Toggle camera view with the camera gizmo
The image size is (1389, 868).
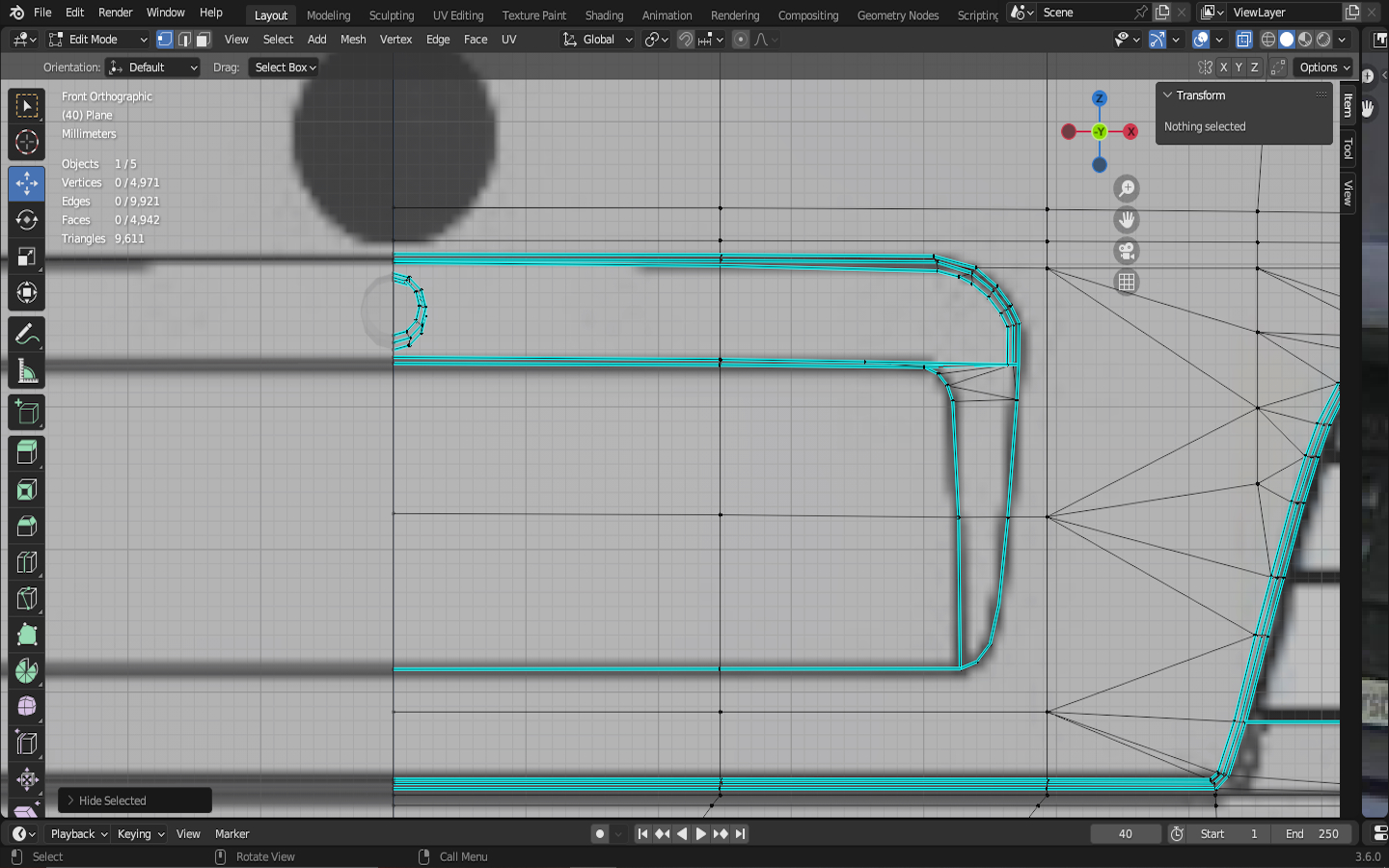point(1127,251)
